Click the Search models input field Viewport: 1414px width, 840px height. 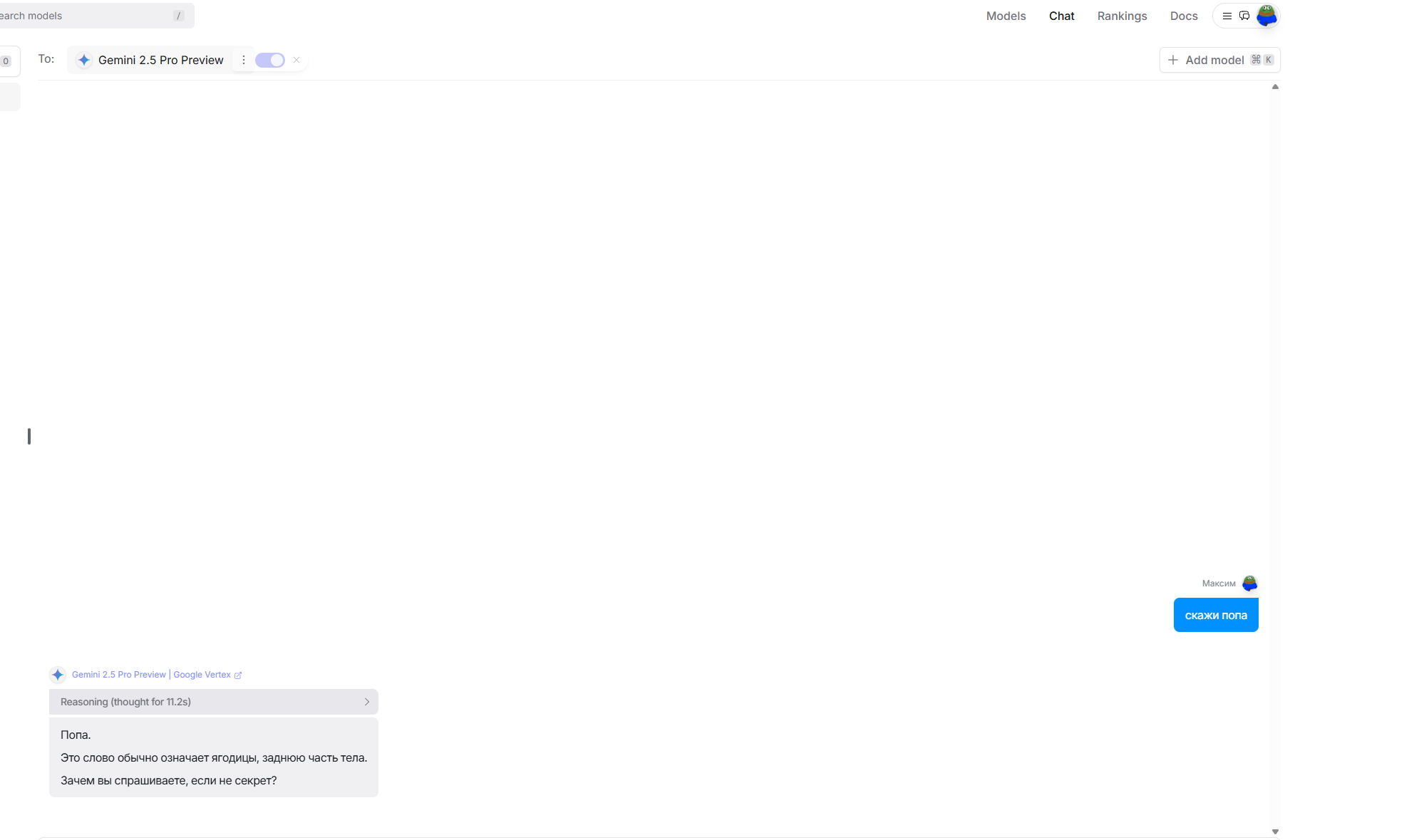(x=86, y=16)
